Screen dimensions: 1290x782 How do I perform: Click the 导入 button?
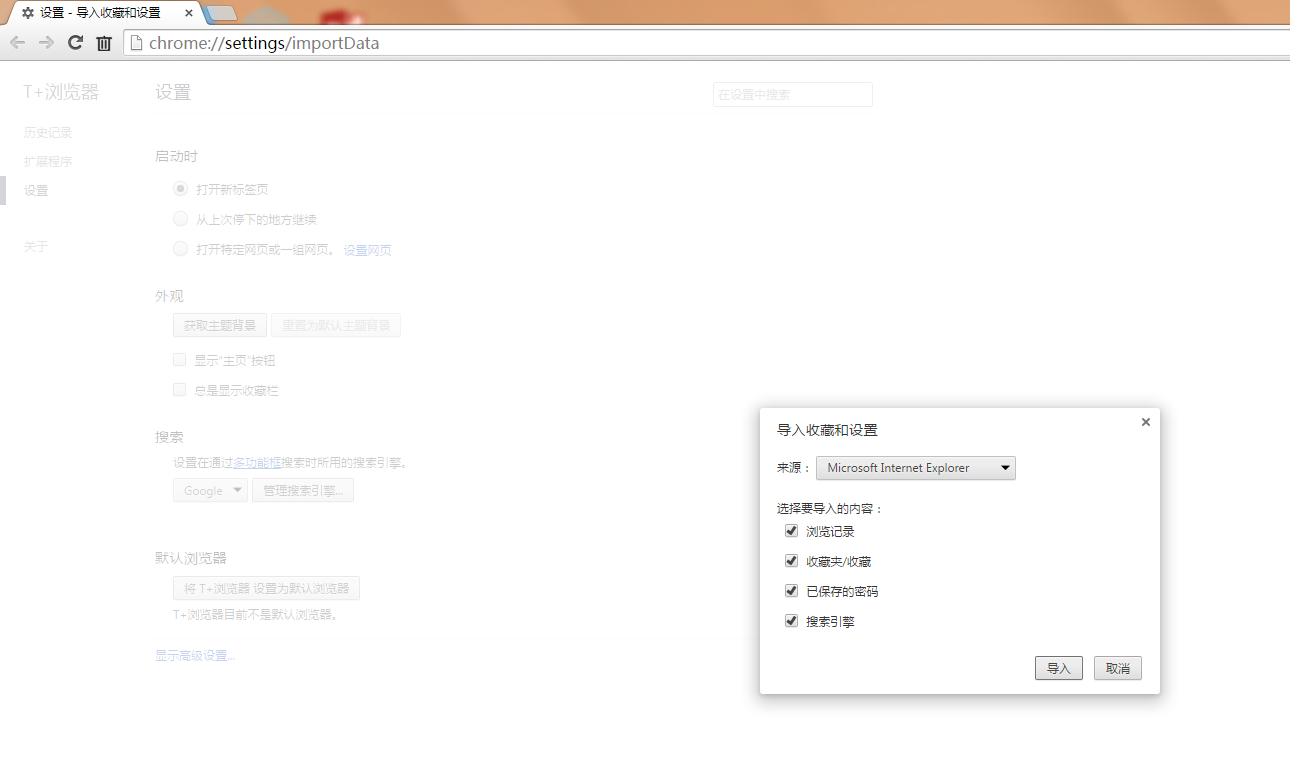[x=1059, y=668]
